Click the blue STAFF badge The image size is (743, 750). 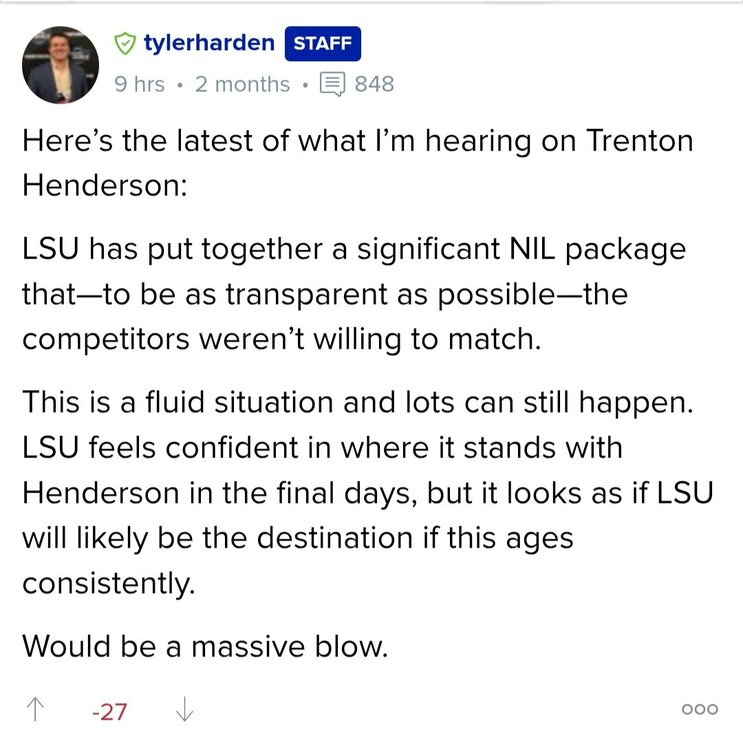click(323, 43)
